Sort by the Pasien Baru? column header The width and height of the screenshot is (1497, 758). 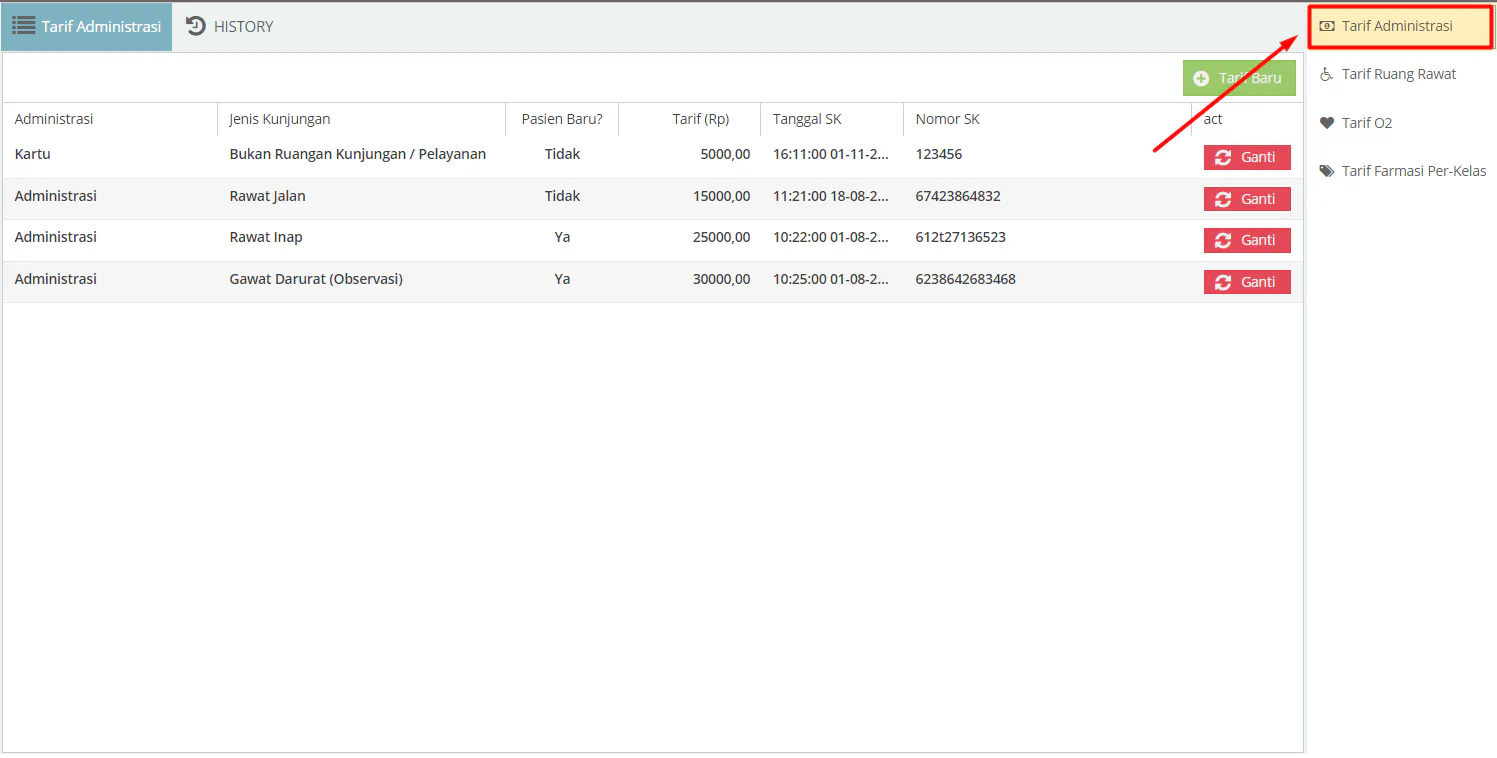pos(562,119)
